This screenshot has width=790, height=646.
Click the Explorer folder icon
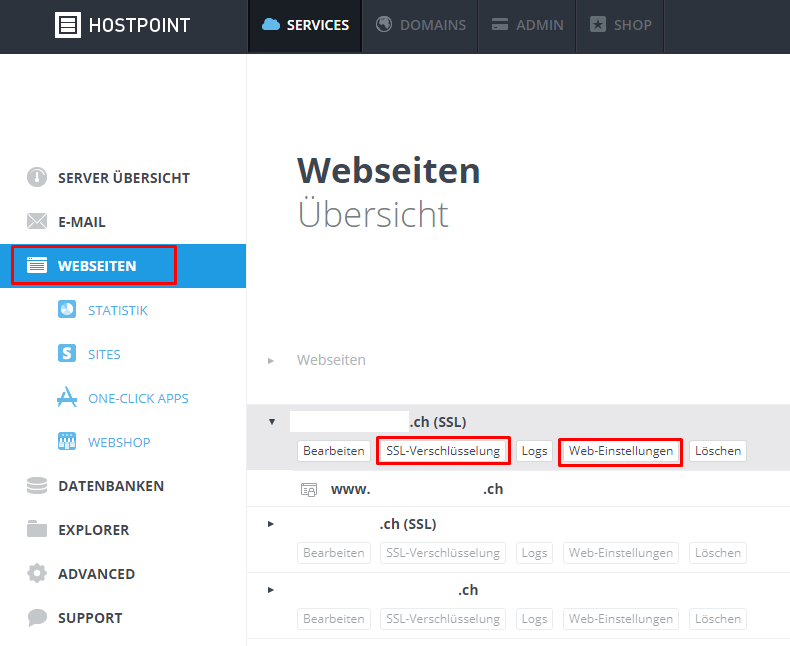pyautogui.click(x=37, y=529)
